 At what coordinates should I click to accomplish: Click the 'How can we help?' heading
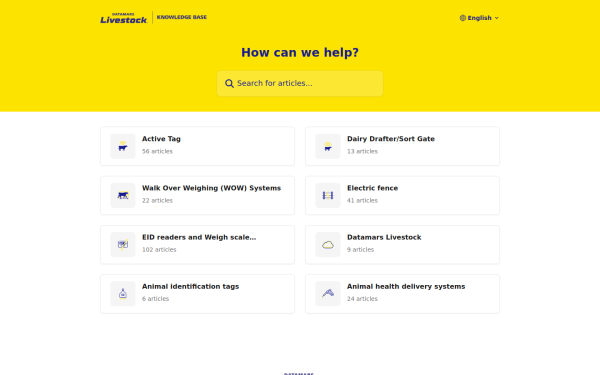(300, 52)
